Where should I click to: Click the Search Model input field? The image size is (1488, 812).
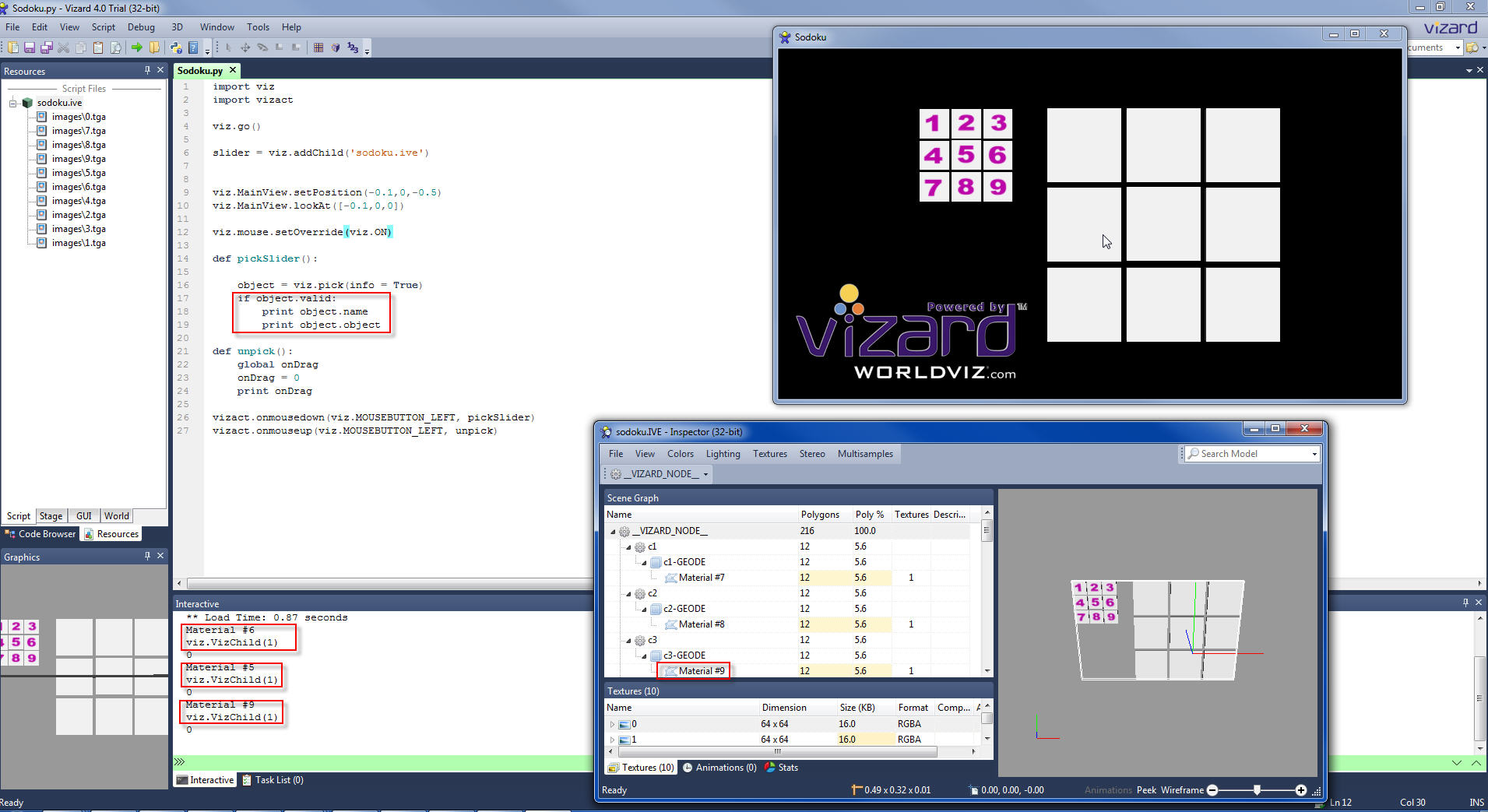[x=1254, y=454]
